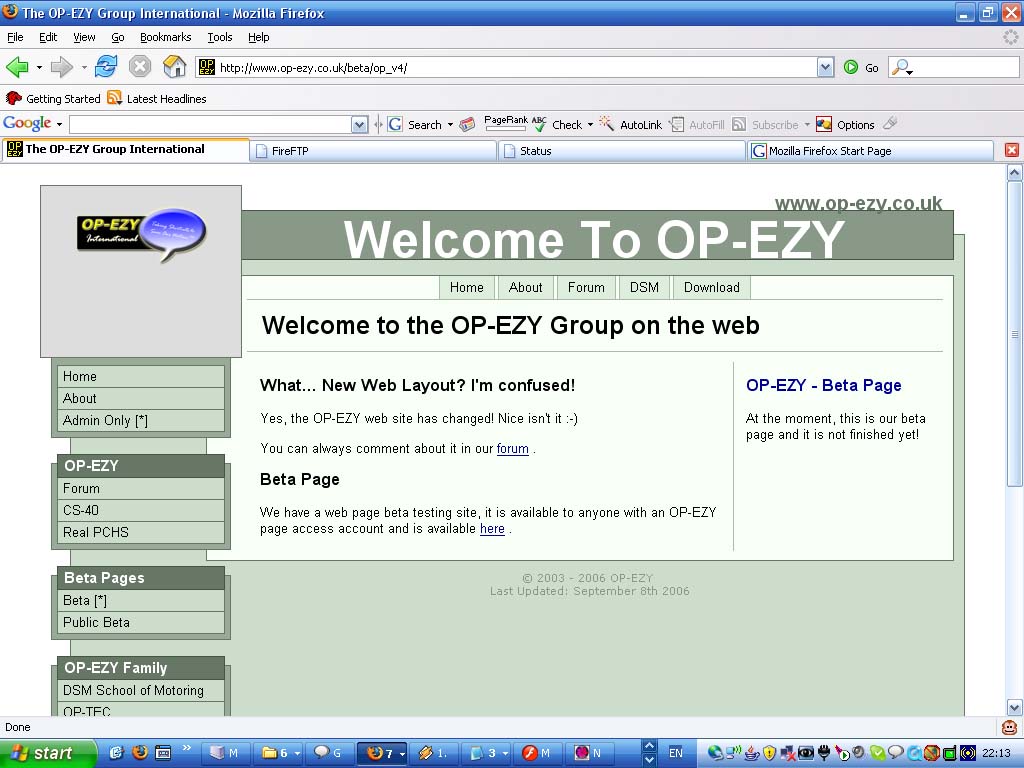The image size is (1024, 768).
Task: Click the AutoFill toolbar button
Action: 697,124
